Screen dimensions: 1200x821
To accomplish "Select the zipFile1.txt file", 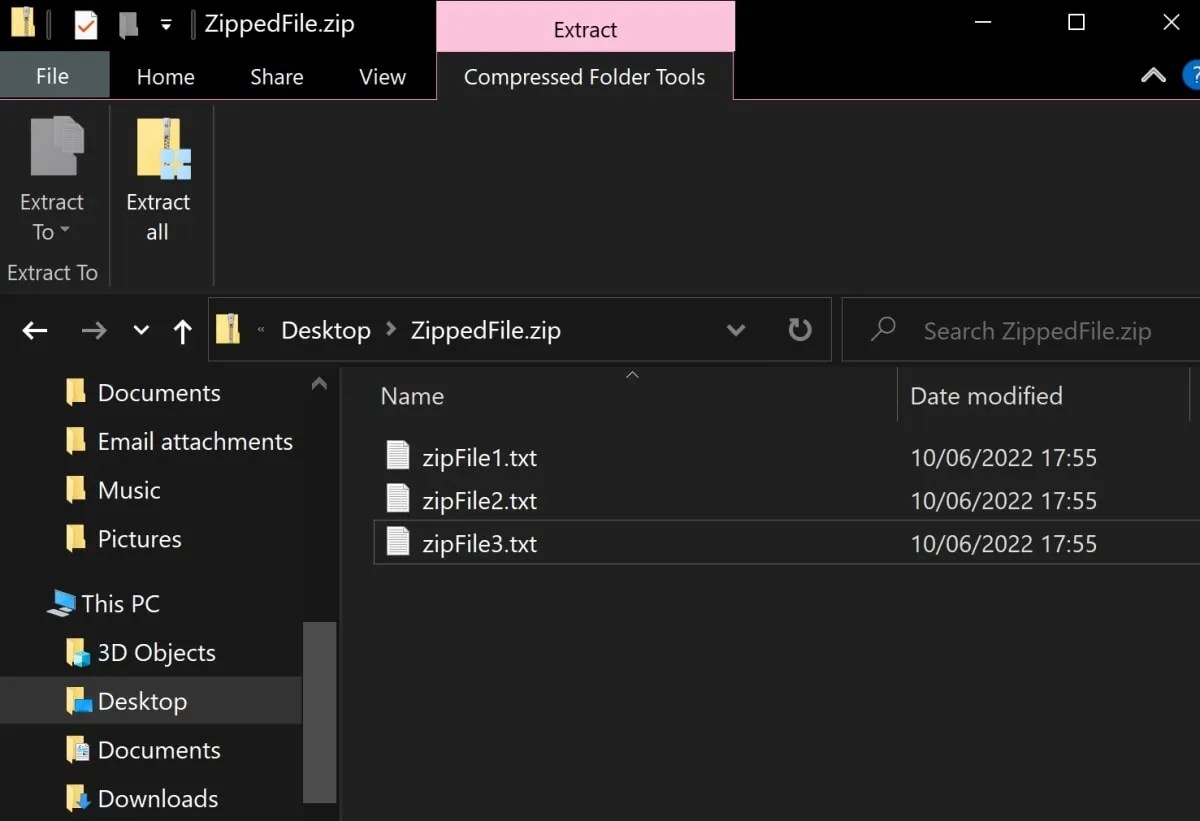I will point(479,458).
